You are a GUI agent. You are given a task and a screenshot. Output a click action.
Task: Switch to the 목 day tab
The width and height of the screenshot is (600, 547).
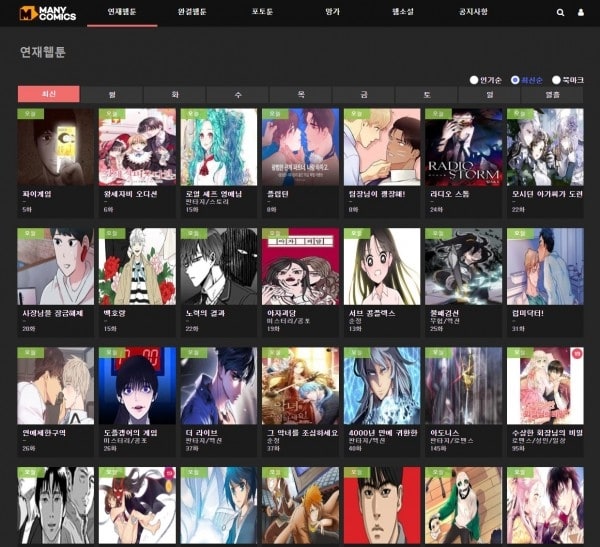click(x=301, y=95)
